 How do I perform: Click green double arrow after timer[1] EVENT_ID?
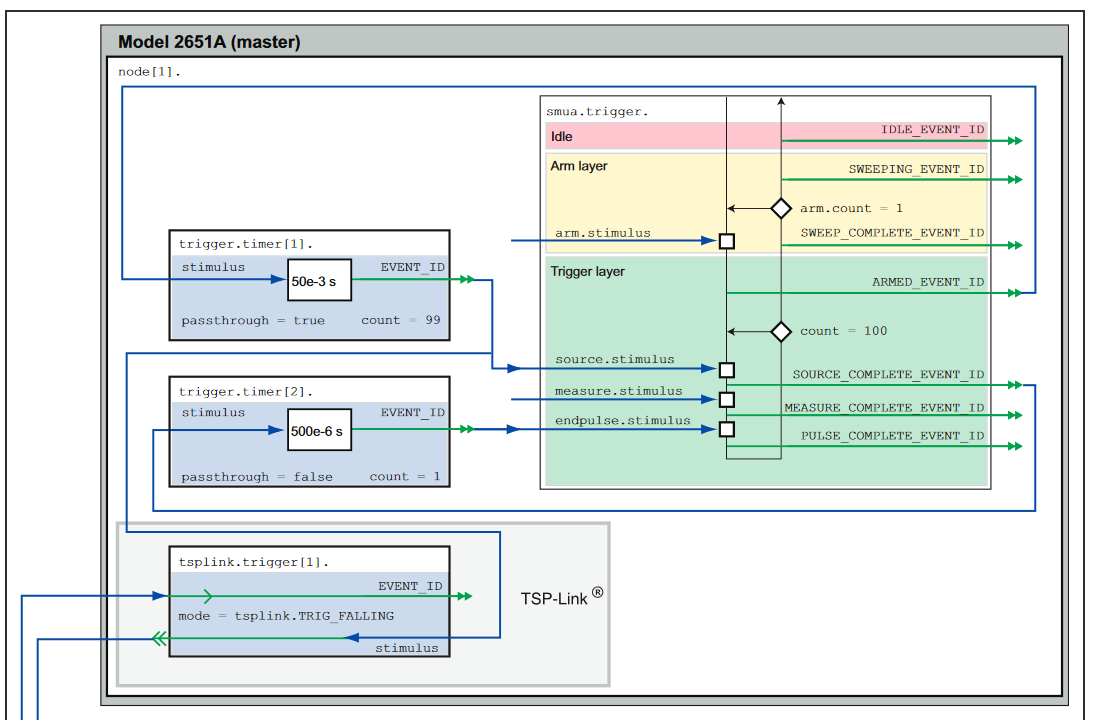(x=466, y=280)
